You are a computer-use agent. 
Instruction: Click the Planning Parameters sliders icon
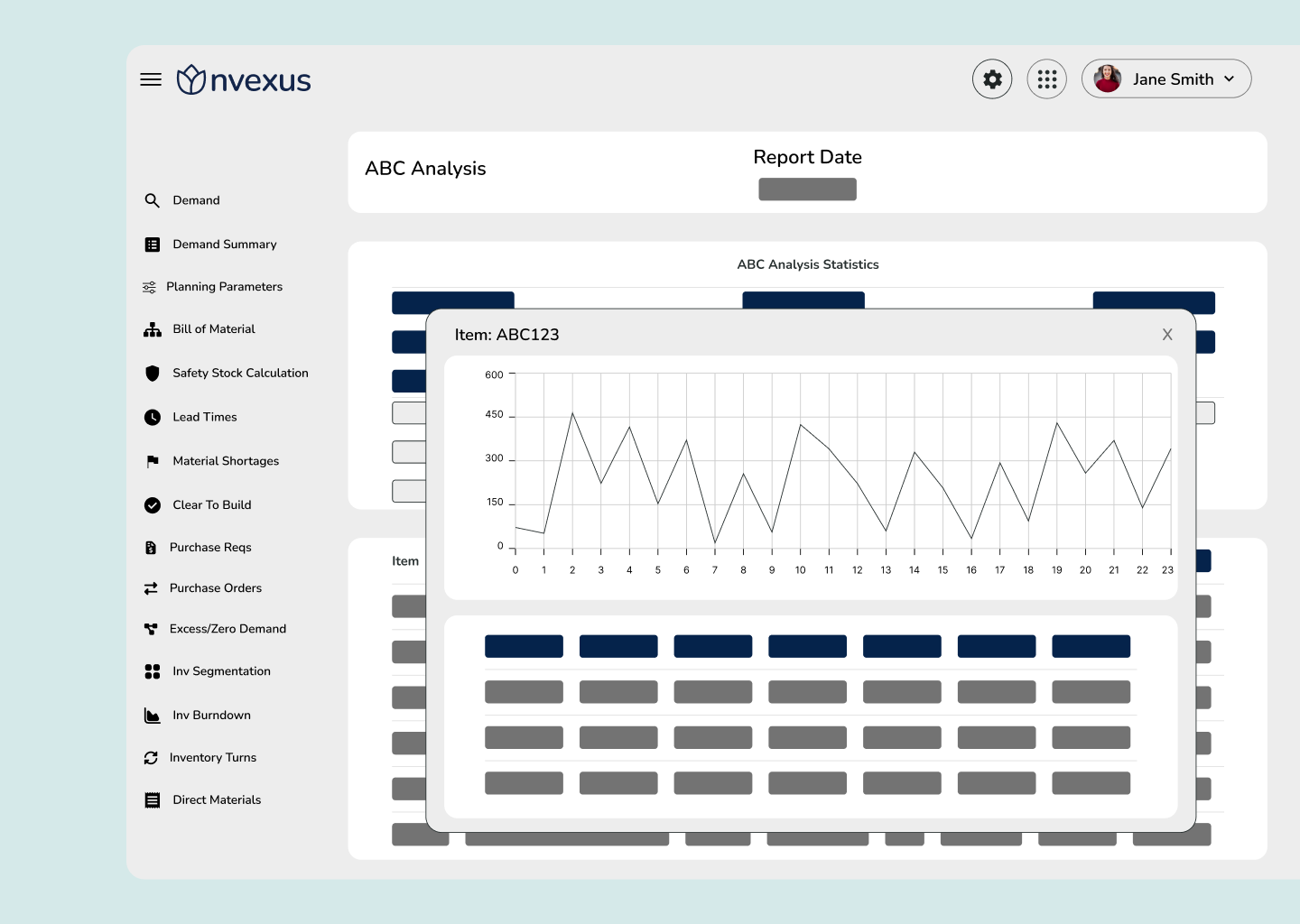pyautogui.click(x=150, y=287)
